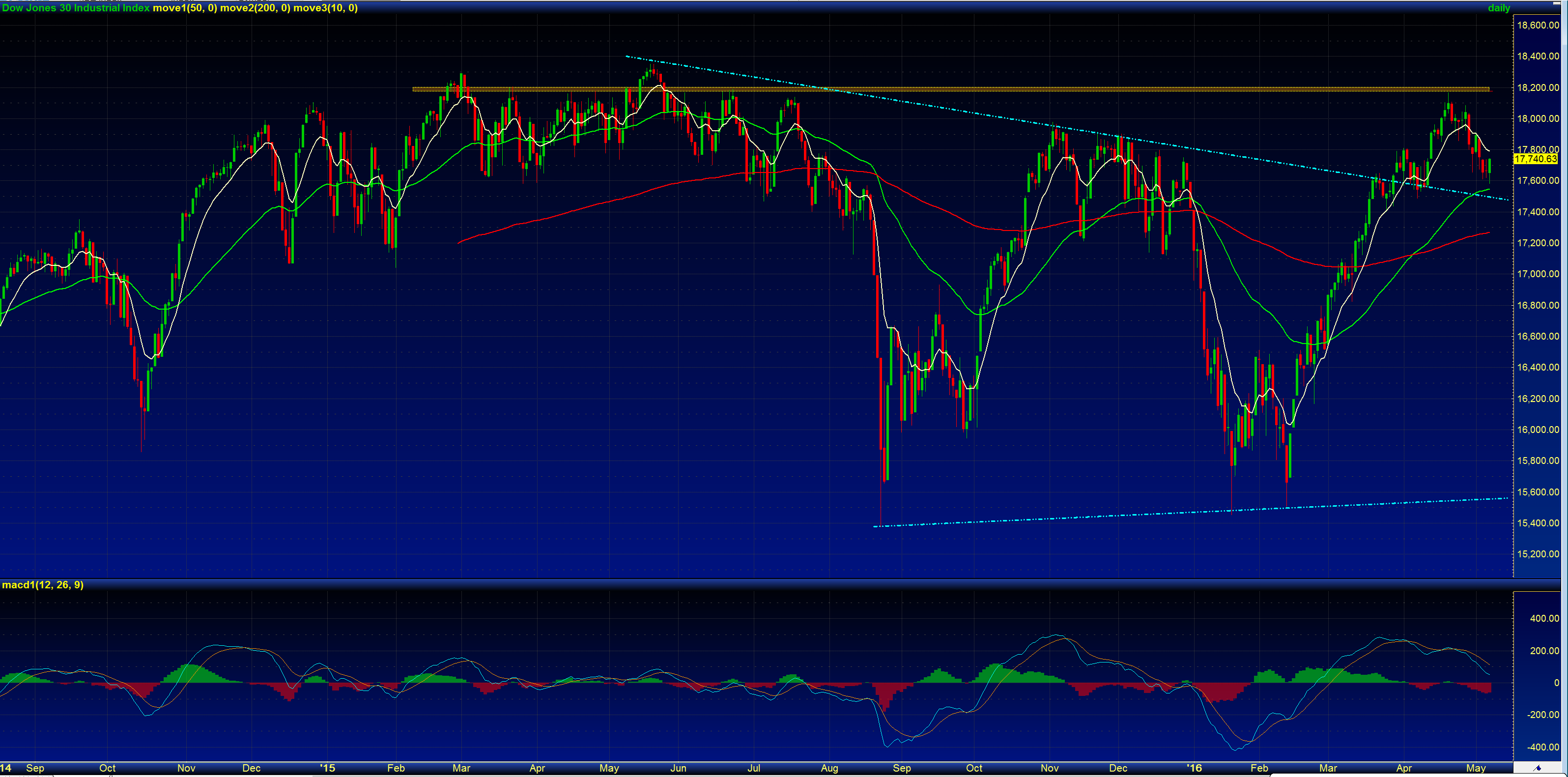The height and width of the screenshot is (777, 1568).
Task: Click the 0 level label on MACD axis
Action: [x=1556, y=683]
